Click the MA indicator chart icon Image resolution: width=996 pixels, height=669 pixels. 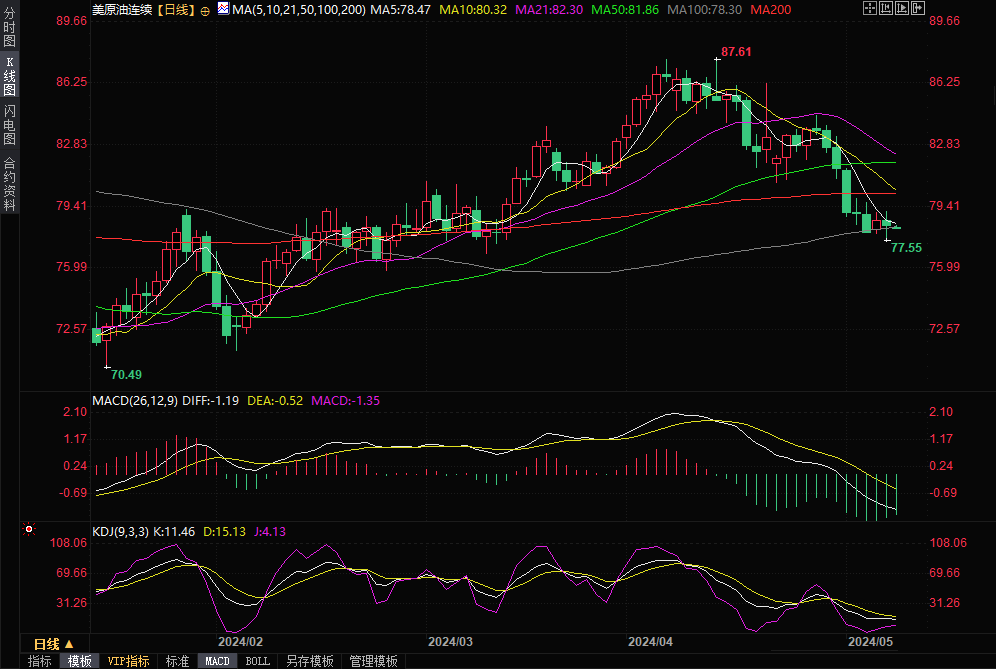[x=222, y=9]
